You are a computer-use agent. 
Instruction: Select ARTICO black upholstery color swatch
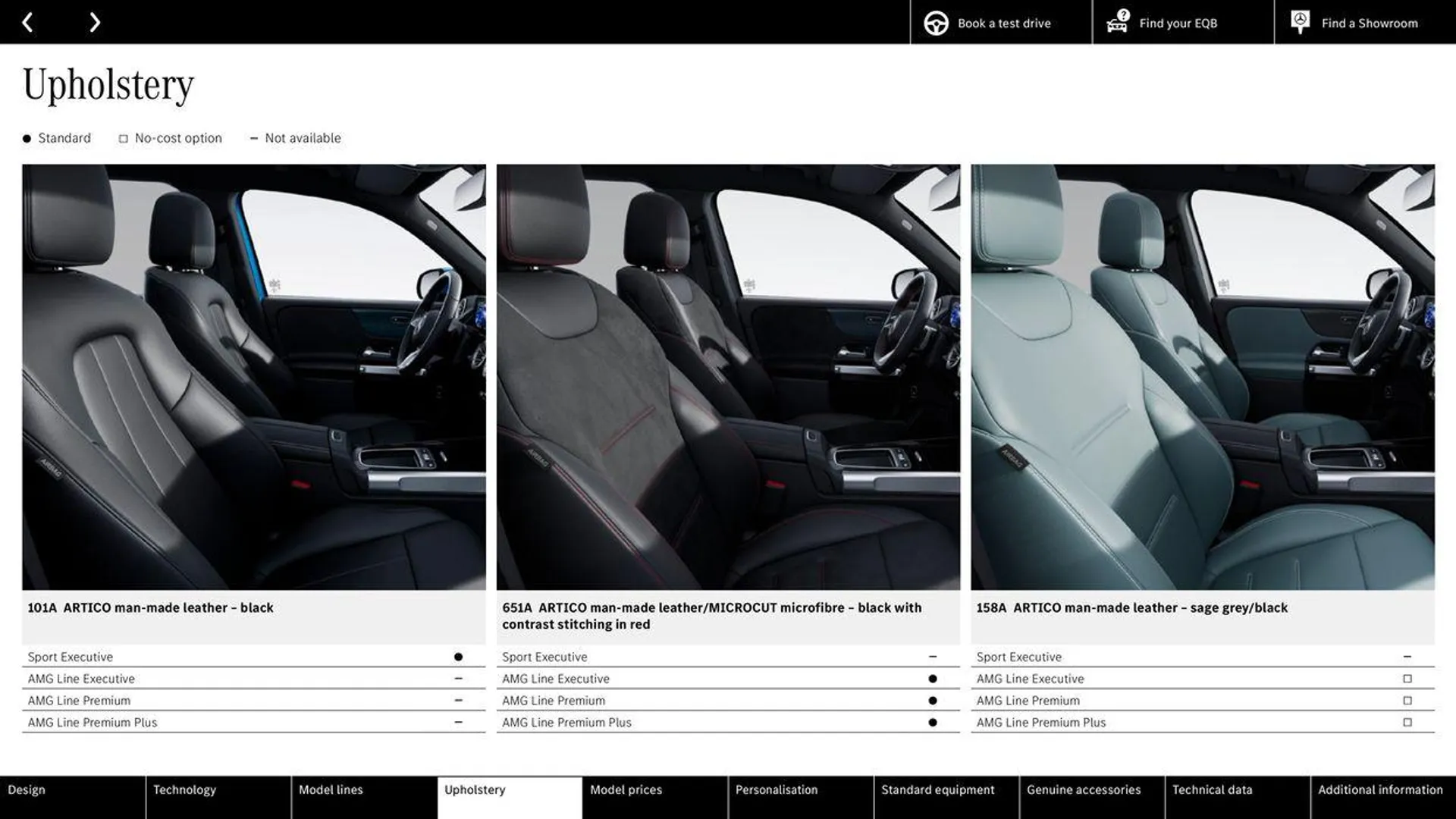point(253,377)
